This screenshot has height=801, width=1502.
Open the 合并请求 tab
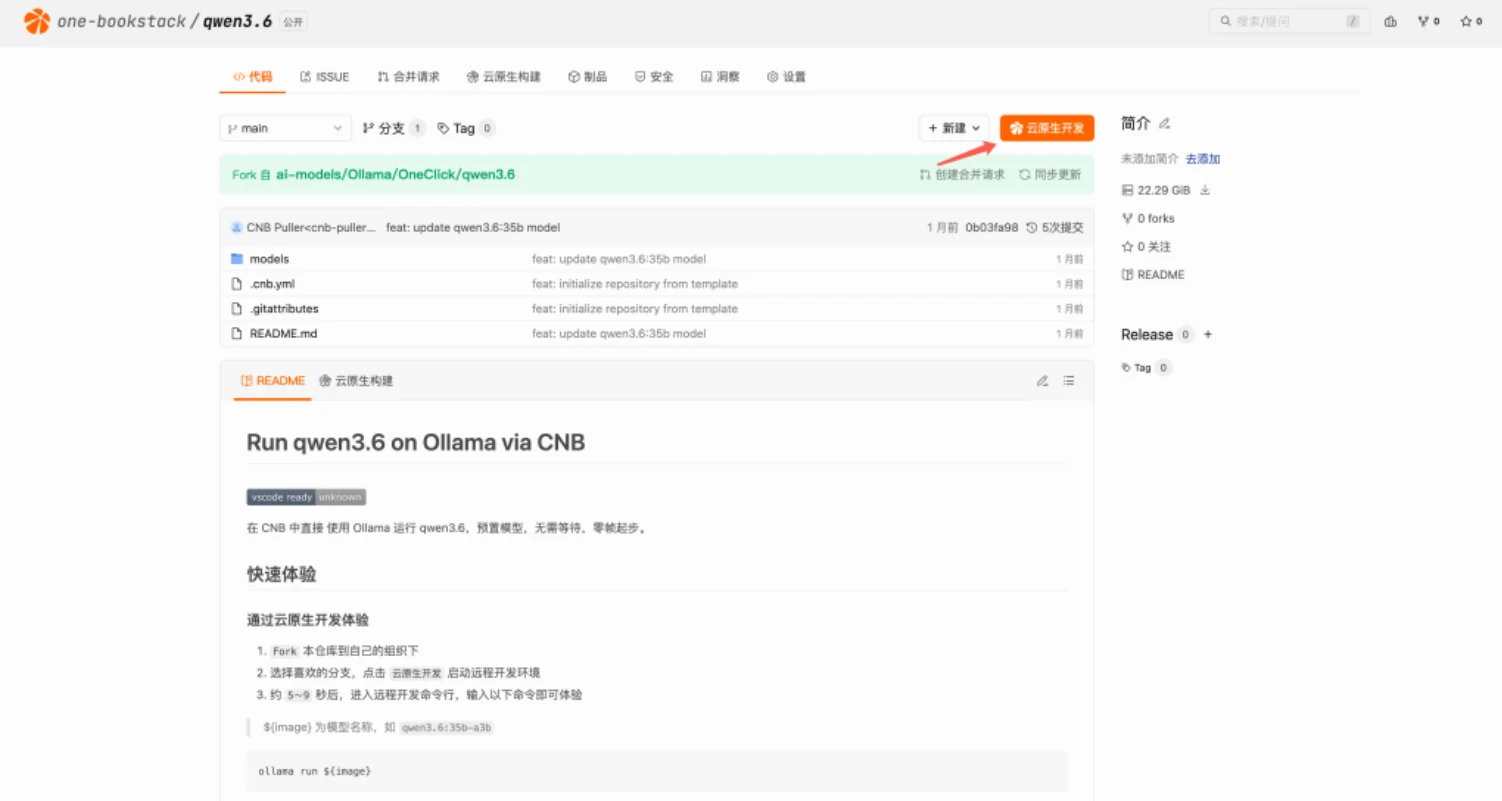[x=408, y=77]
